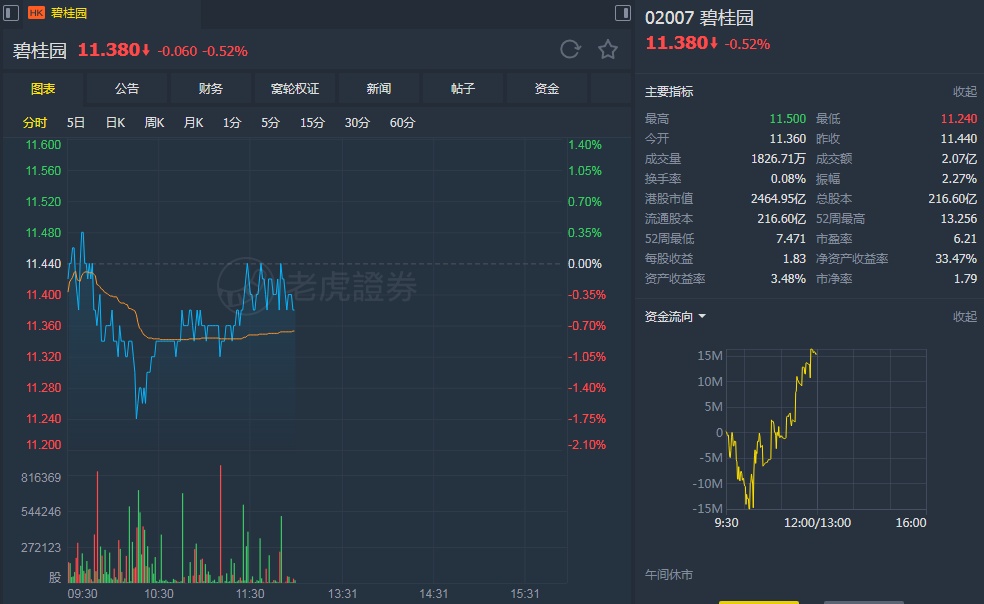Select the 周K chart period

coord(154,122)
